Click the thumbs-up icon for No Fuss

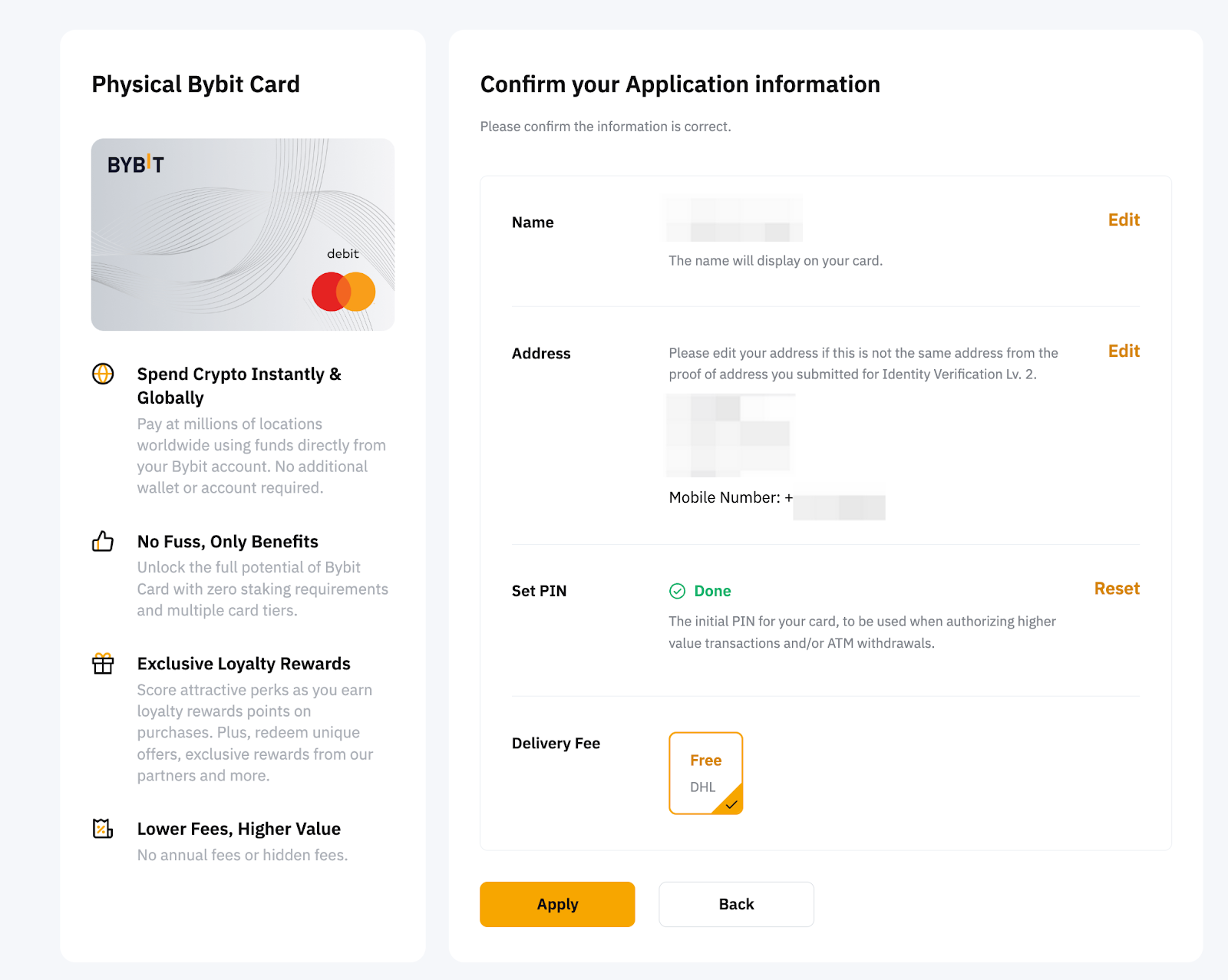pos(103,541)
